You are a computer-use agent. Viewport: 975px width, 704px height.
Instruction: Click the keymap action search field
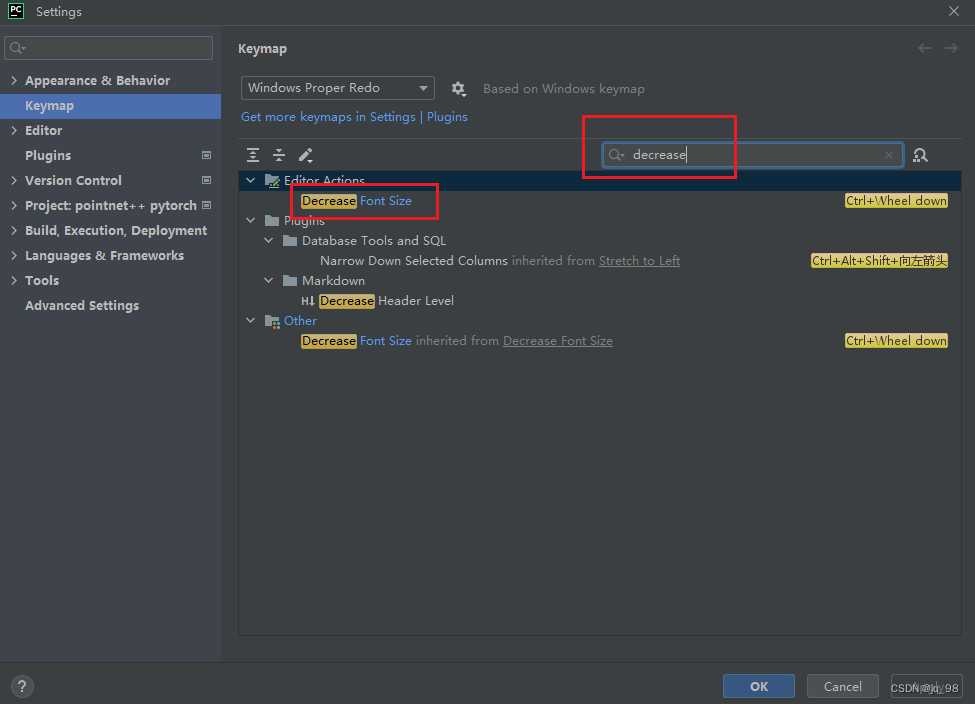[752, 155]
